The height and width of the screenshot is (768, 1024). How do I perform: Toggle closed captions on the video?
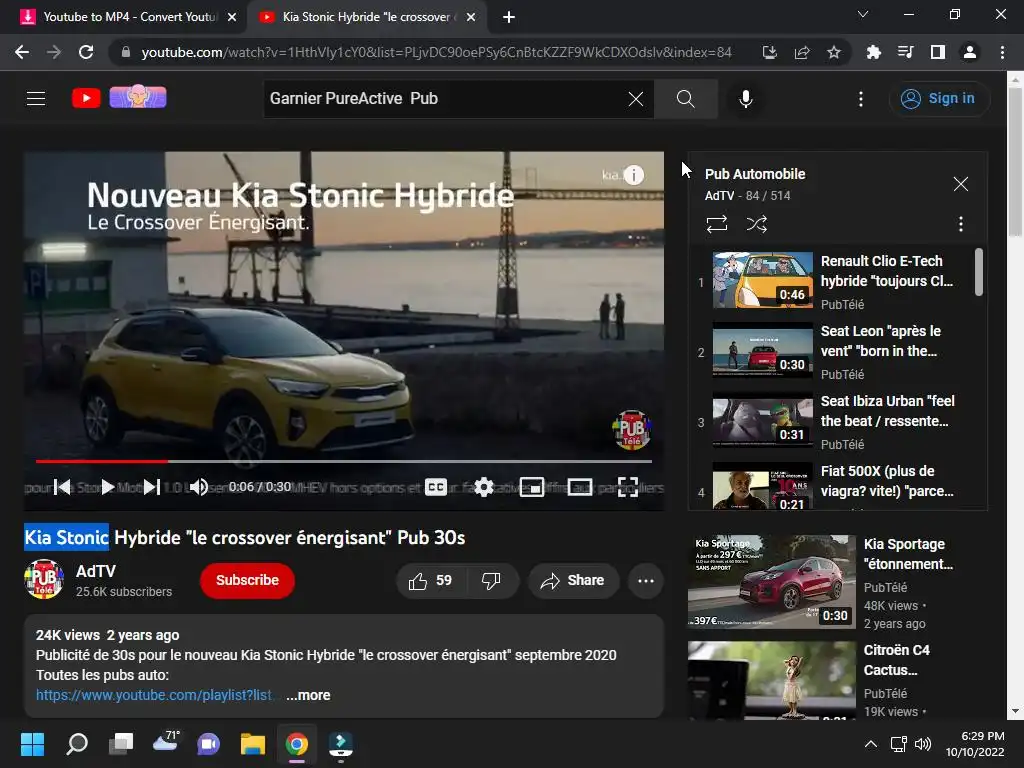pyautogui.click(x=436, y=487)
